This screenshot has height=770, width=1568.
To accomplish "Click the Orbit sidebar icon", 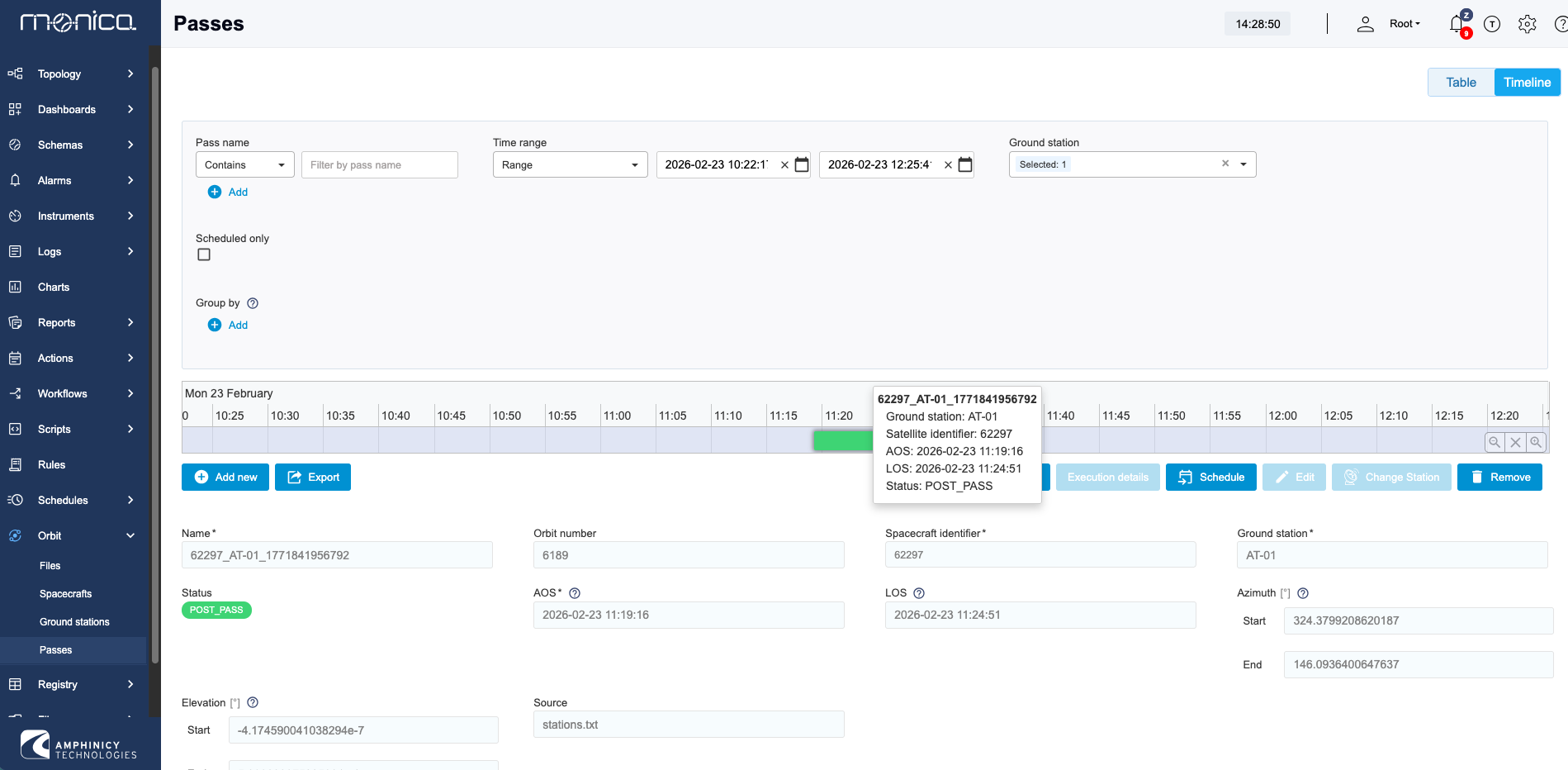I will (x=15, y=535).
